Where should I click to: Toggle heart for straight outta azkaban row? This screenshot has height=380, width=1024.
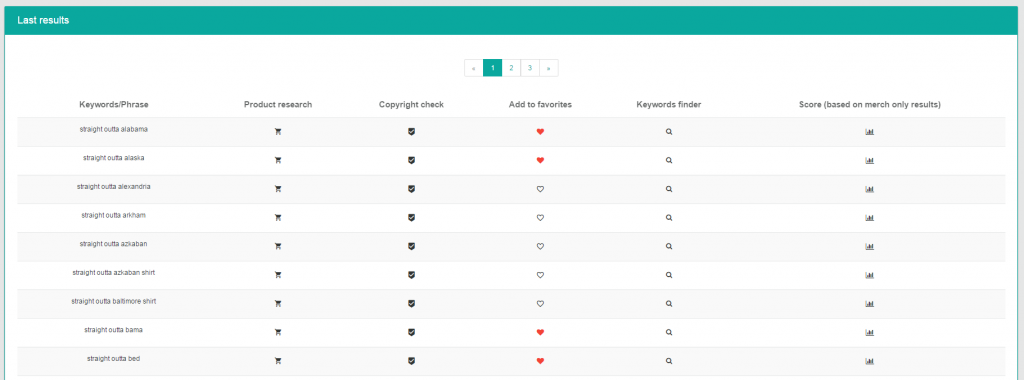tap(540, 246)
